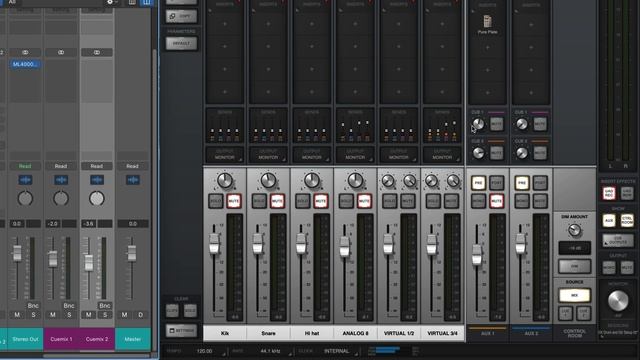Screen dimensions: 640x360
Task: Unmute the Hi hat channel
Action: 321,201
